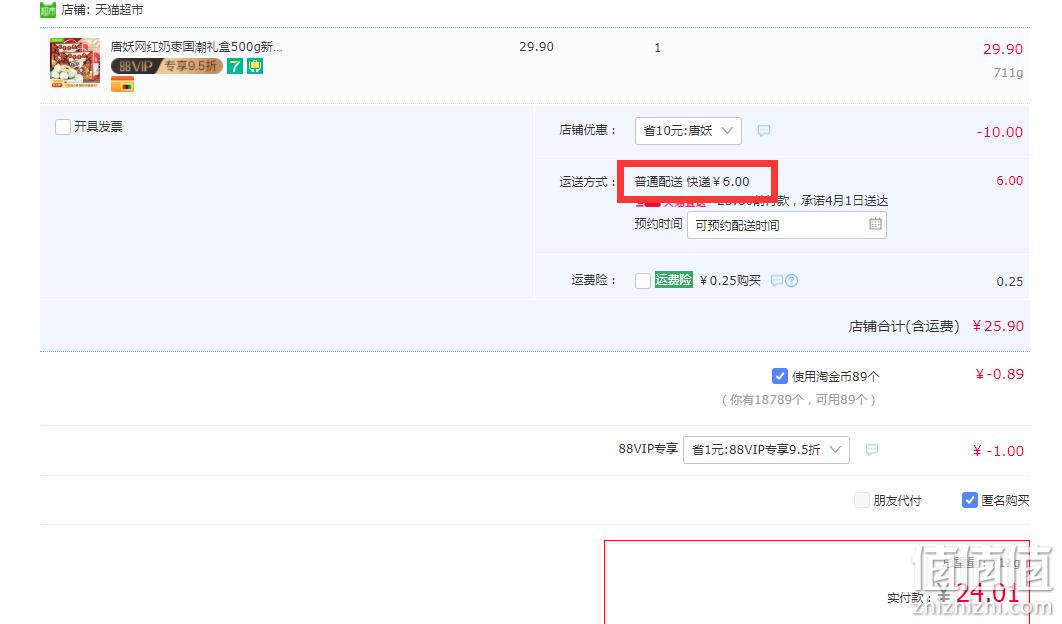Click the shop name 天猫超市
This screenshot has height=624, width=1062.
pos(119,10)
